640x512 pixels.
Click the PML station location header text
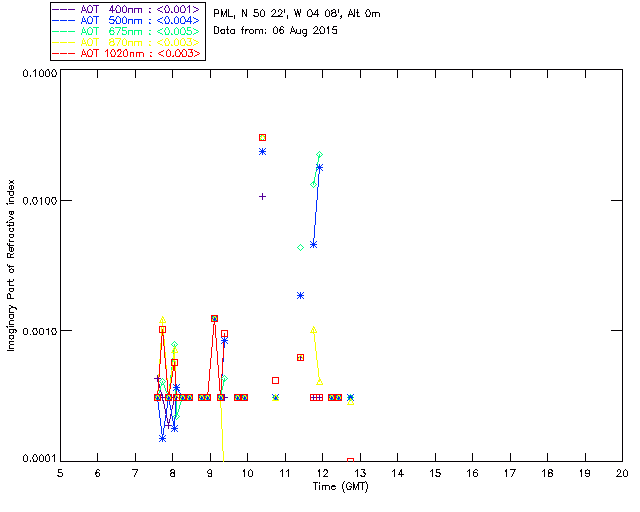point(297,14)
